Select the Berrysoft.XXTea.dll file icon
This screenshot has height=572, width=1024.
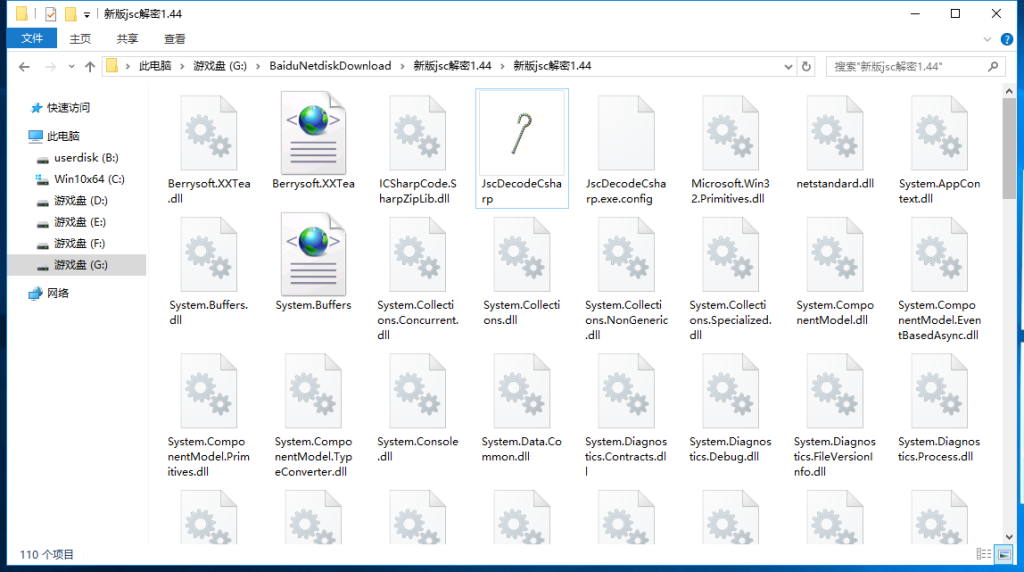pyautogui.click(x=209, y=134)
